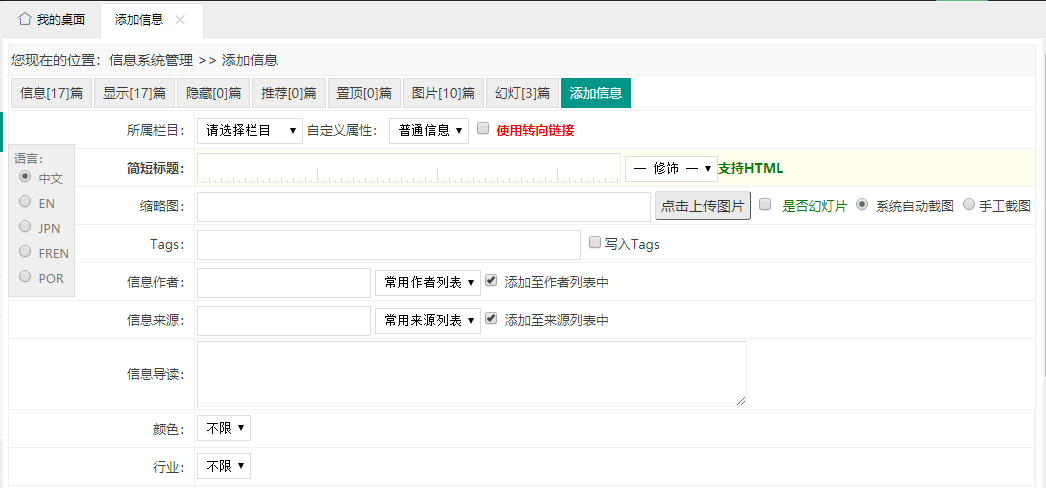This screenshot has width=1046, height=488.
Task: Expand the 常用作者列表 dropdown
Action: click(427, 283)
